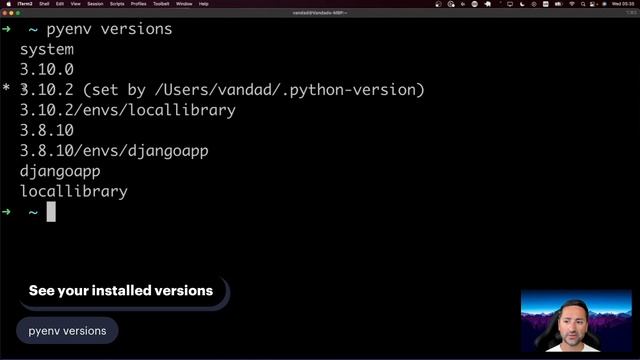The height and width of the screenshot is (360, 640).
Task: Open the Profiles menu
Action: click(138, 4)
